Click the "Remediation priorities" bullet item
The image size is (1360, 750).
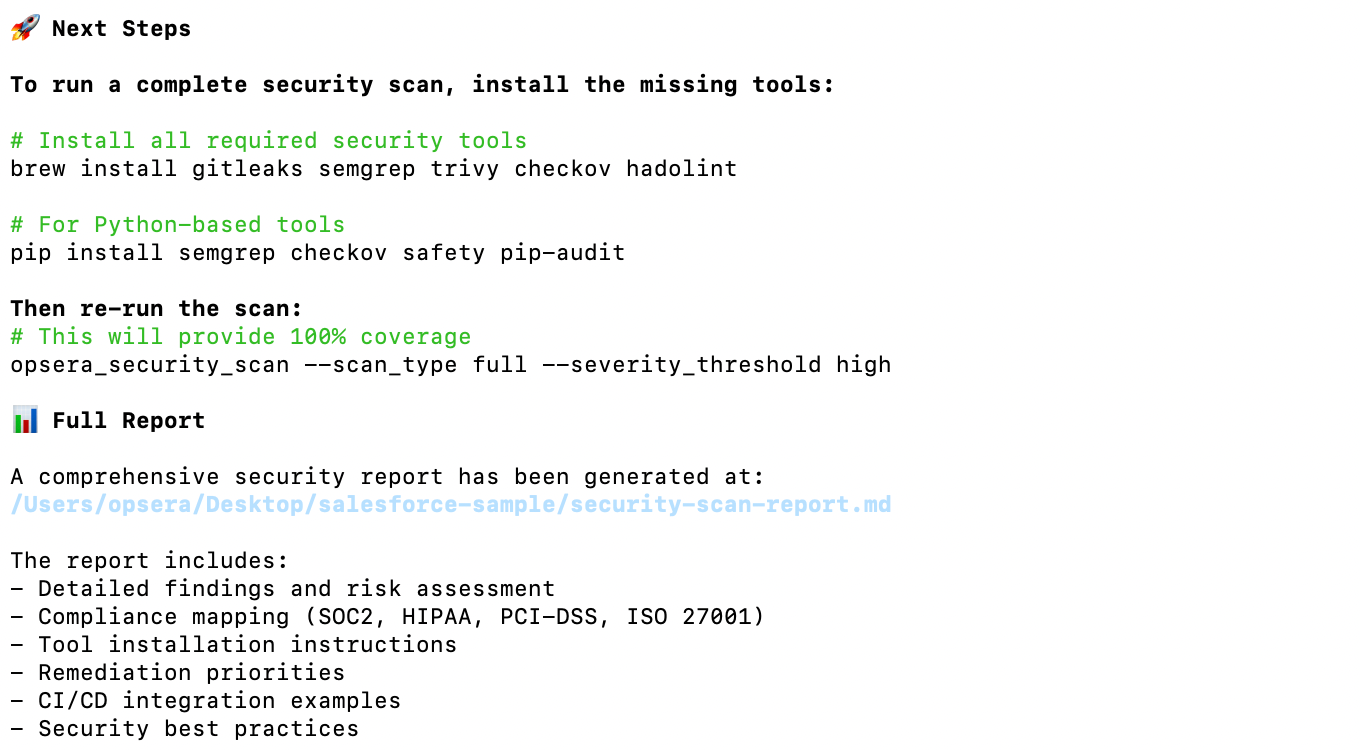(191, 673)
